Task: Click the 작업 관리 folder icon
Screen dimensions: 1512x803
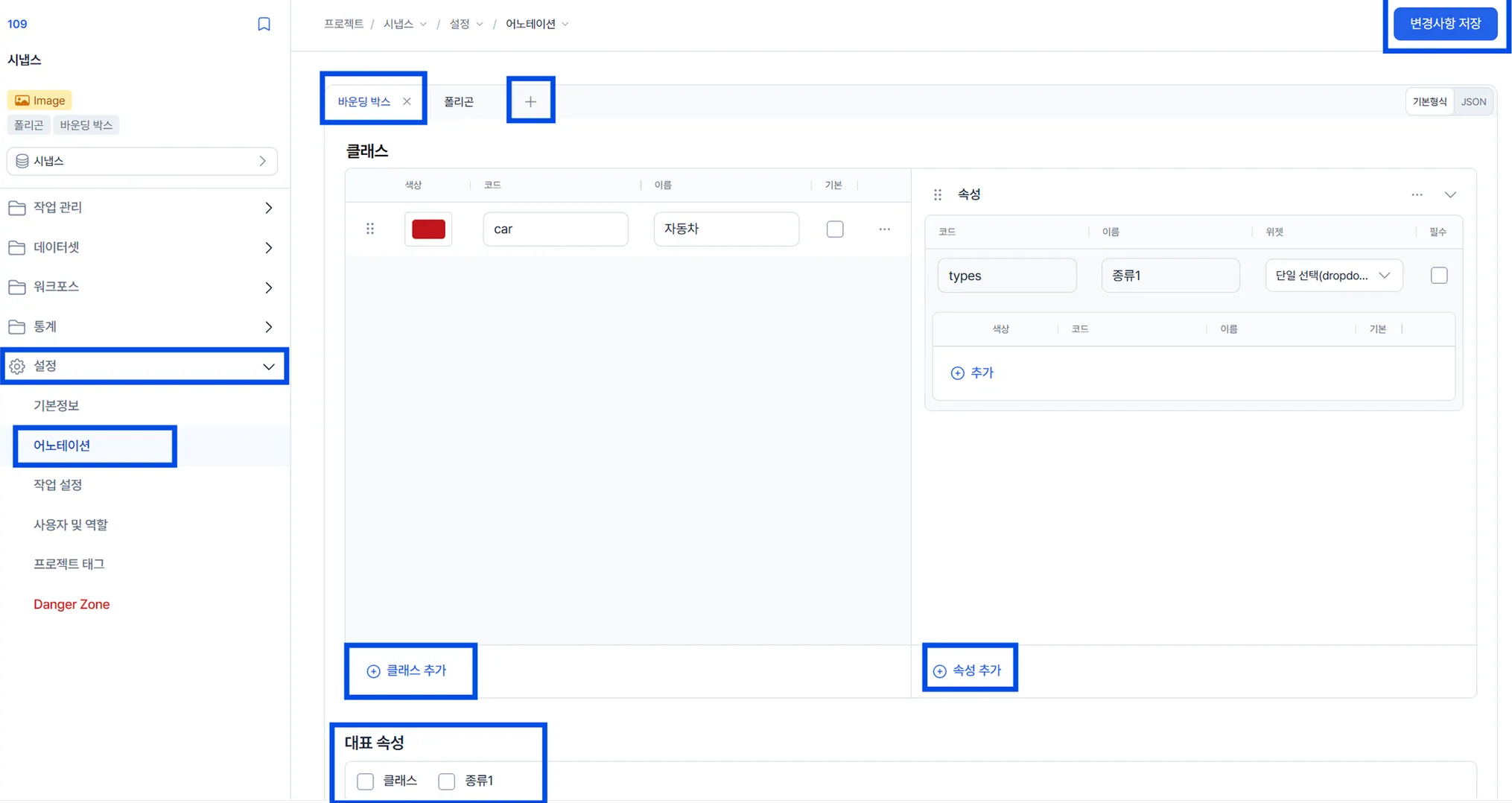Action: pyautogui.click(x=16, y=208)
